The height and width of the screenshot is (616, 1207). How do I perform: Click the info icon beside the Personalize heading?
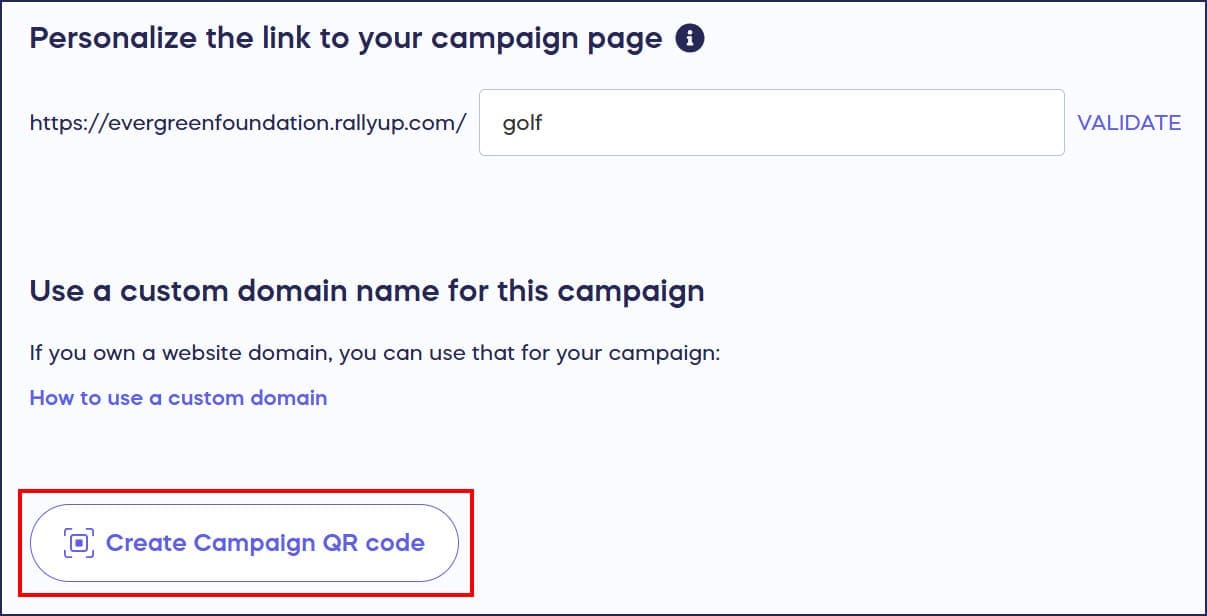pos(690,39)
